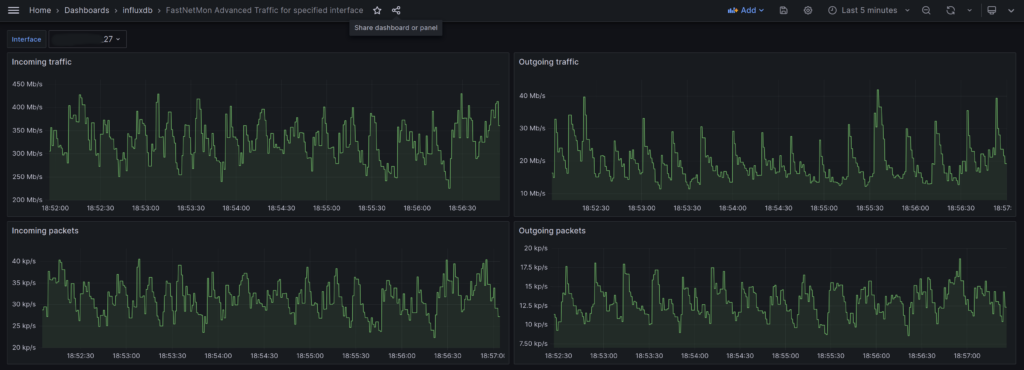Open the Interface variable value dropdown

tap(88, 39)
